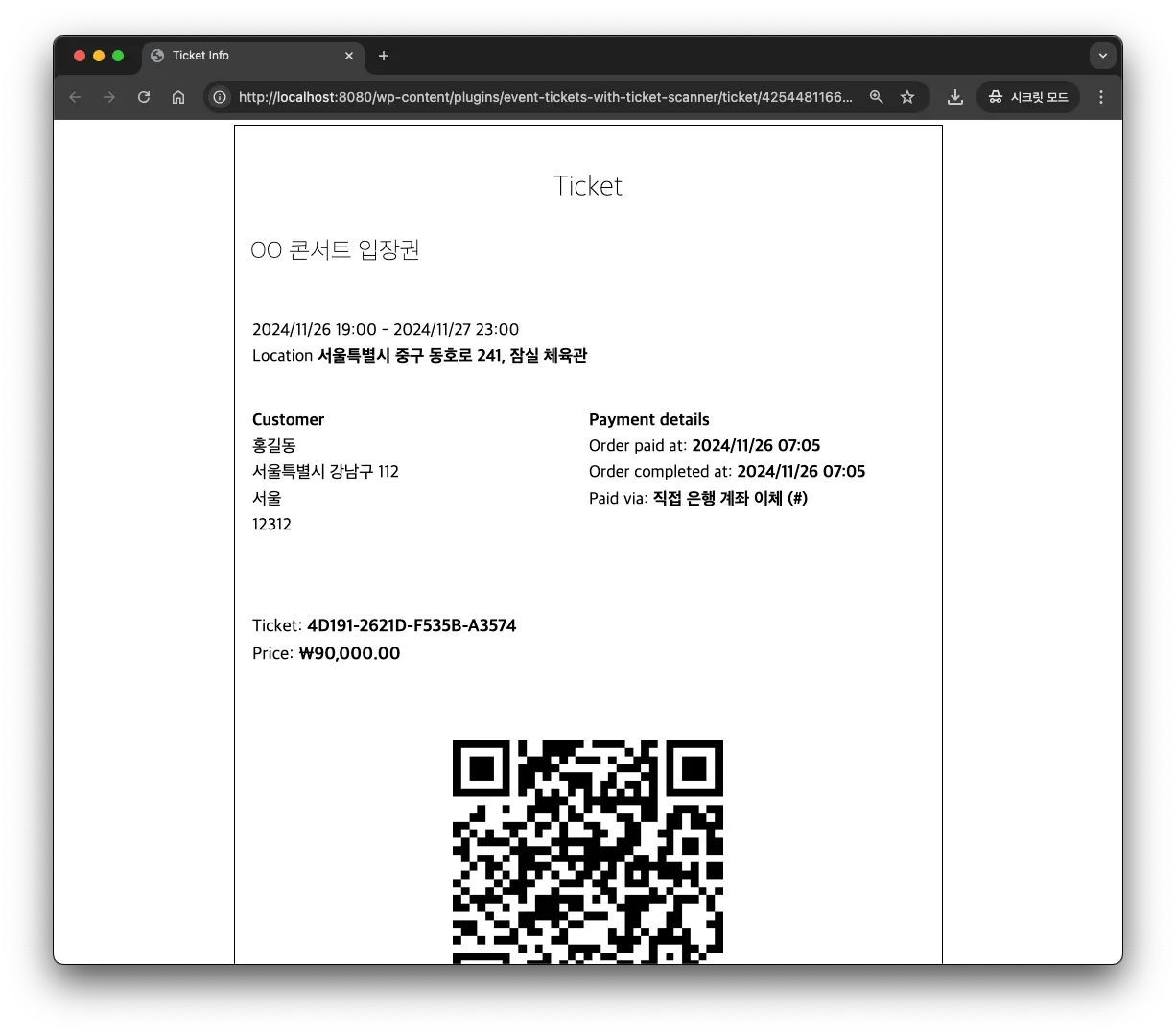
Task: Click the city line 서울 under Customer
Action: [x=267, y=498]
